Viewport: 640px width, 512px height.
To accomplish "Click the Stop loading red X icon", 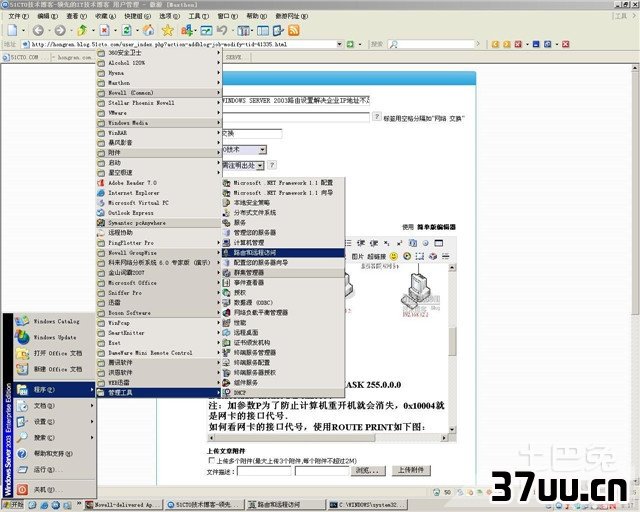I will click(x=104, y=30).
